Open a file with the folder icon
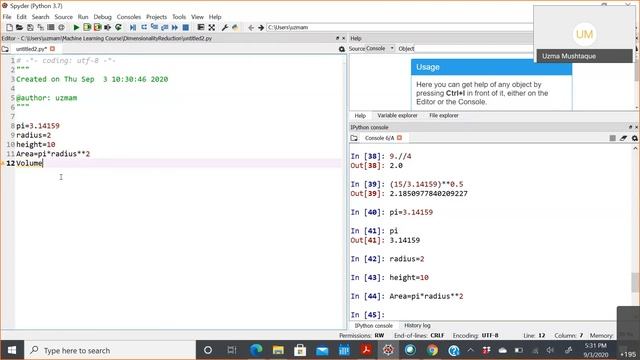This screenshot has height=360, width=640. click(x=19, y=27)
